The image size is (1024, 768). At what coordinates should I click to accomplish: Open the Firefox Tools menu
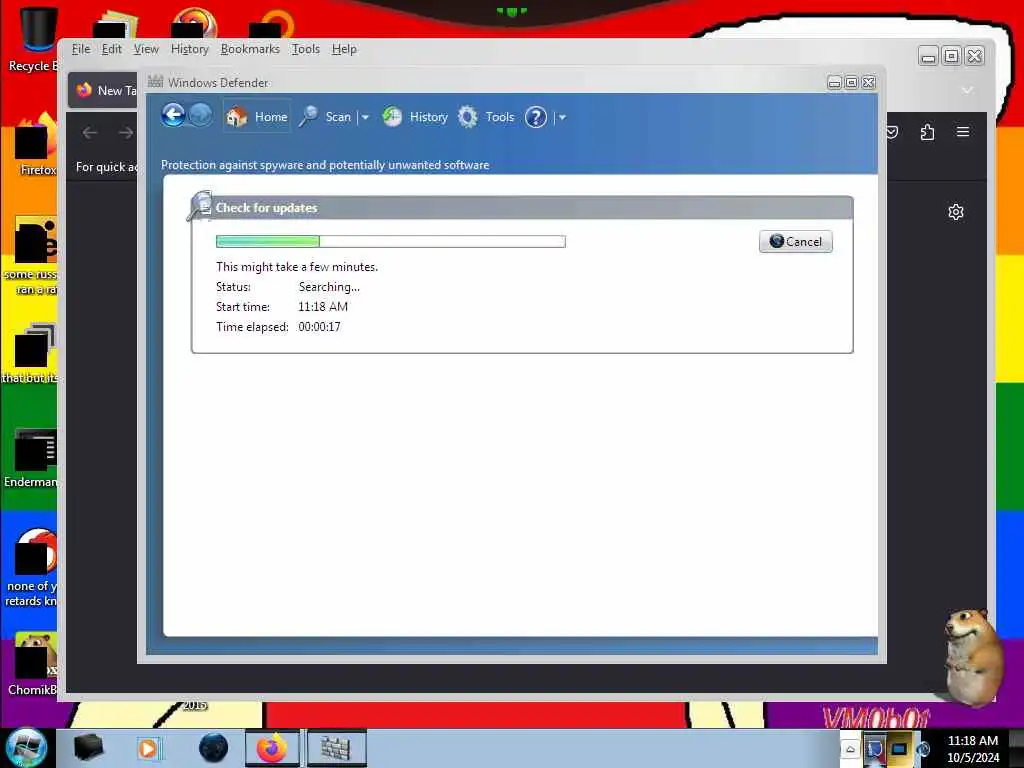tap(306, 49)
